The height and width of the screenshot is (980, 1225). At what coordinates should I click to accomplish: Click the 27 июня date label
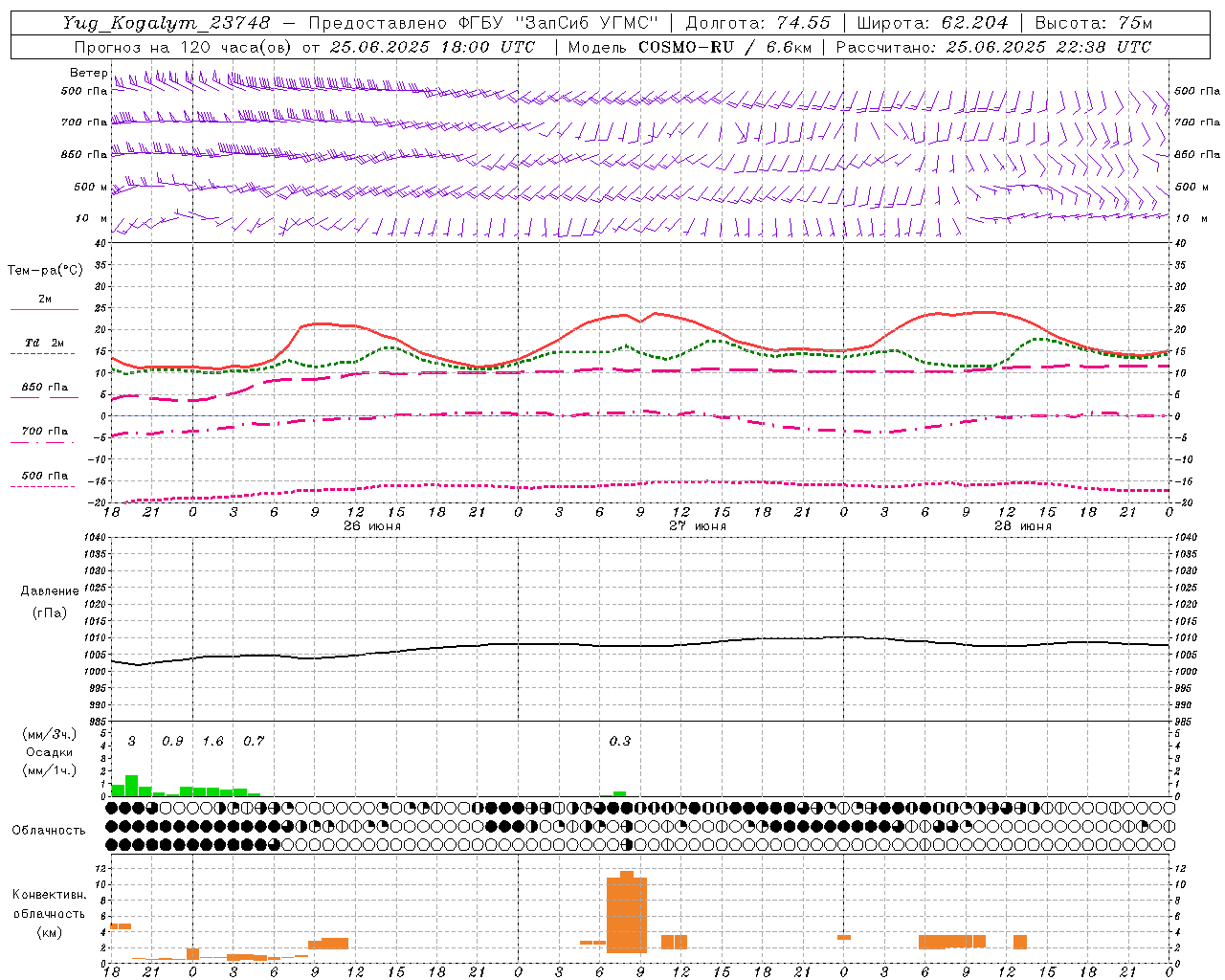[x=698, y=526]
